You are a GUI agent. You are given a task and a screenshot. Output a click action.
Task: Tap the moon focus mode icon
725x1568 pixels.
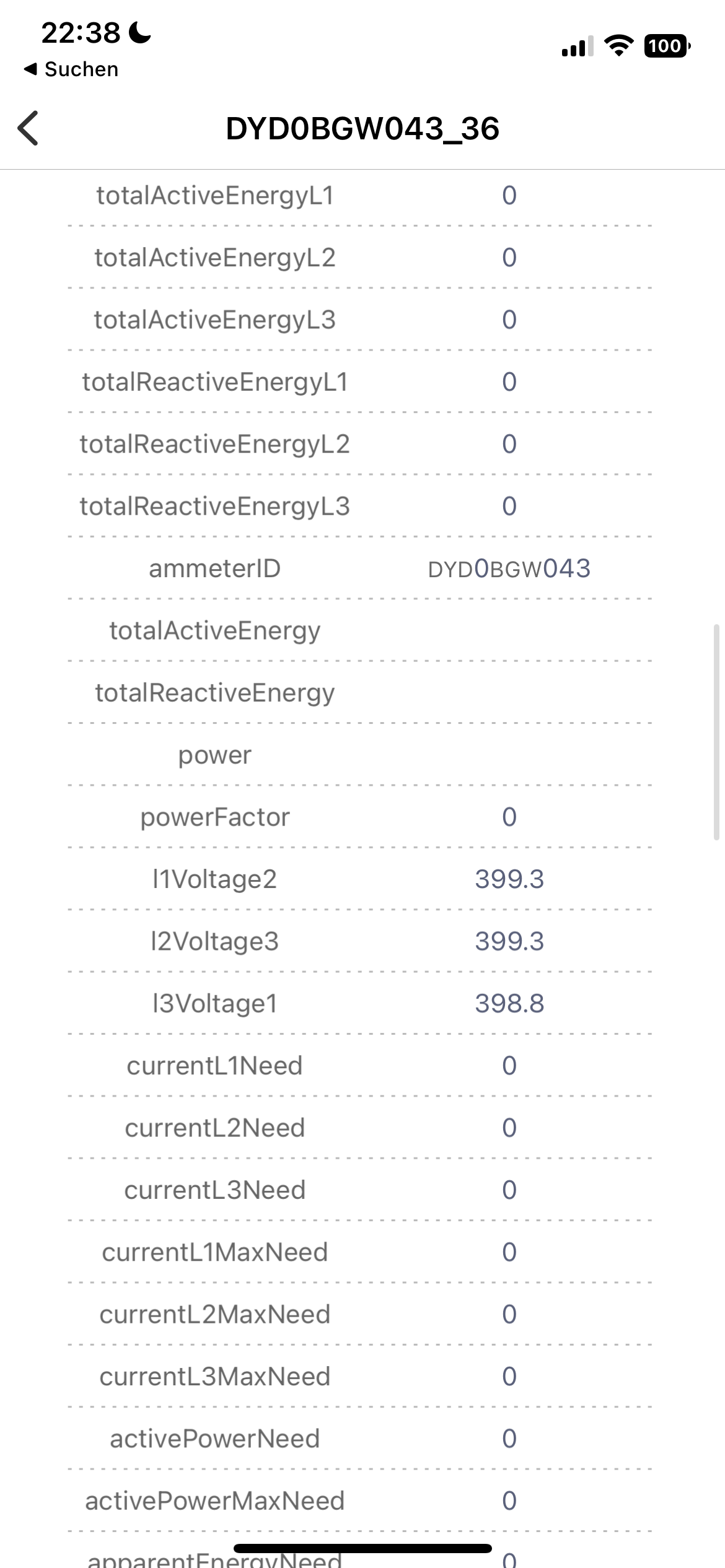[x=139, y=32]
